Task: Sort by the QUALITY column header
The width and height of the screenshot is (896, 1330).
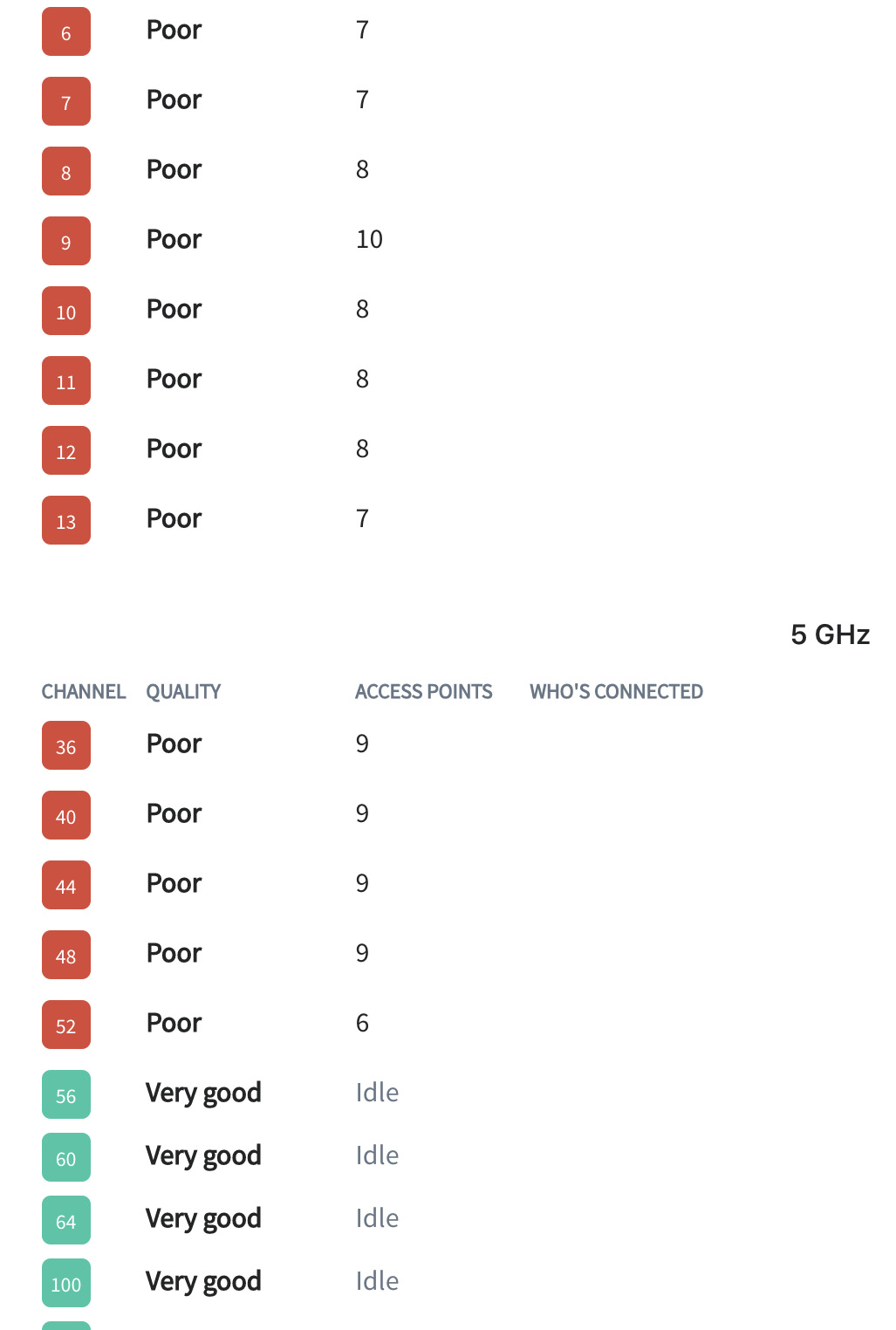Action: [183, 691]
